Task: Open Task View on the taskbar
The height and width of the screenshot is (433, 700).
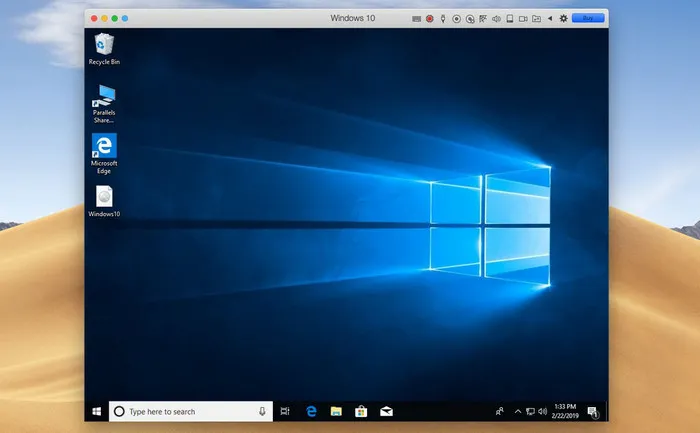Action: pos(285,411)
